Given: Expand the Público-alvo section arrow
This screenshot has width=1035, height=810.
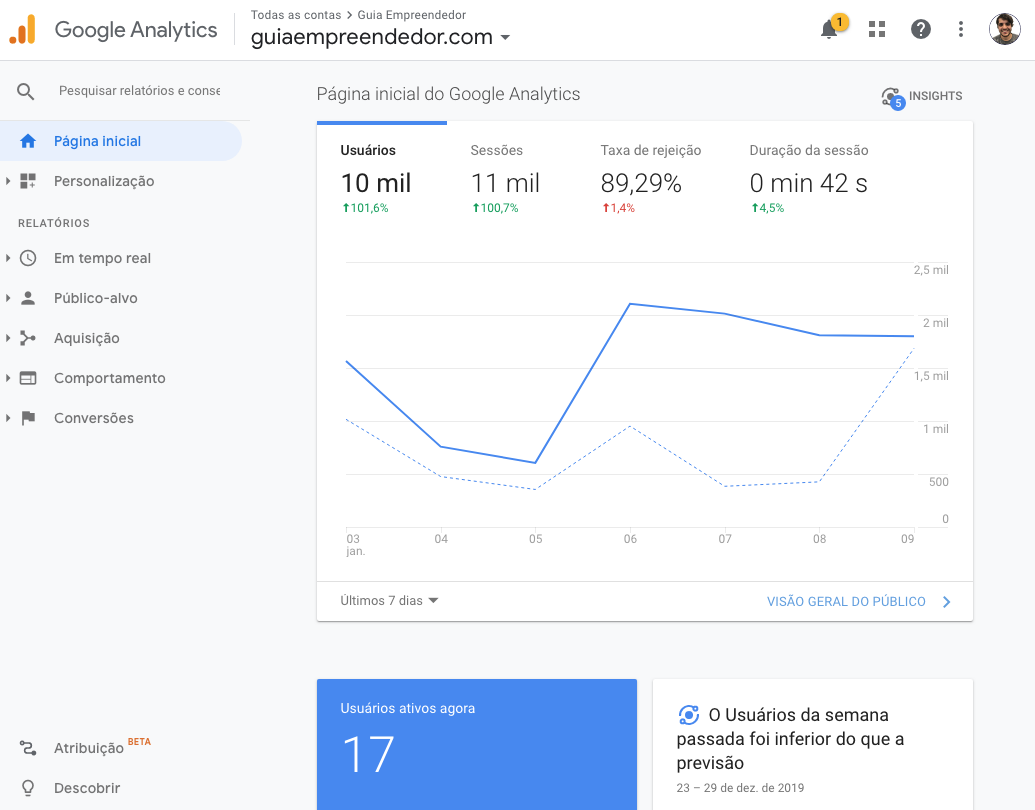Looking at the screenshot, I should (x=8, y=298).
